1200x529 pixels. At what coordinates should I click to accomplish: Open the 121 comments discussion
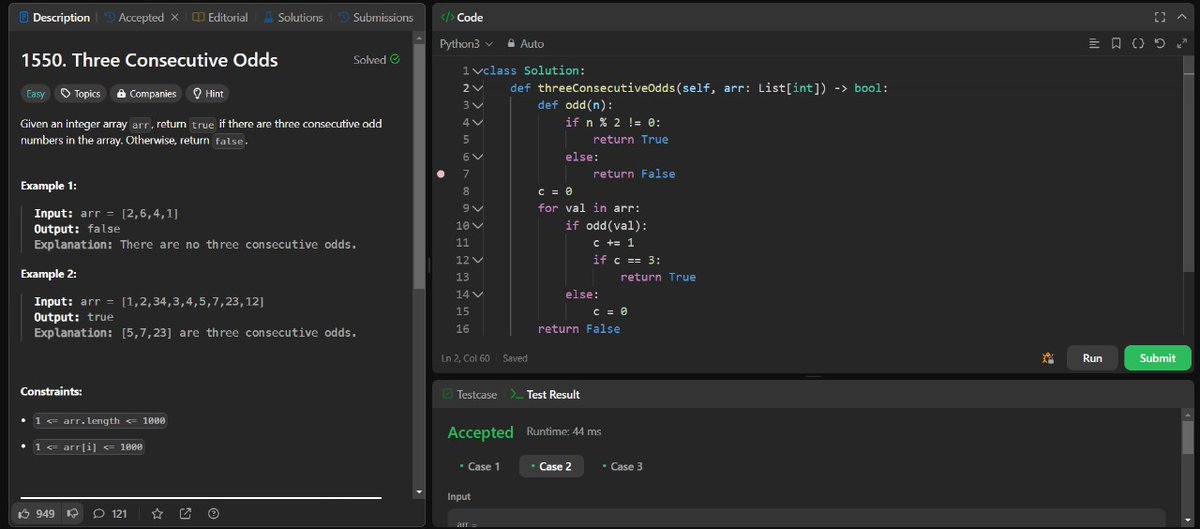tap(110, 513)
